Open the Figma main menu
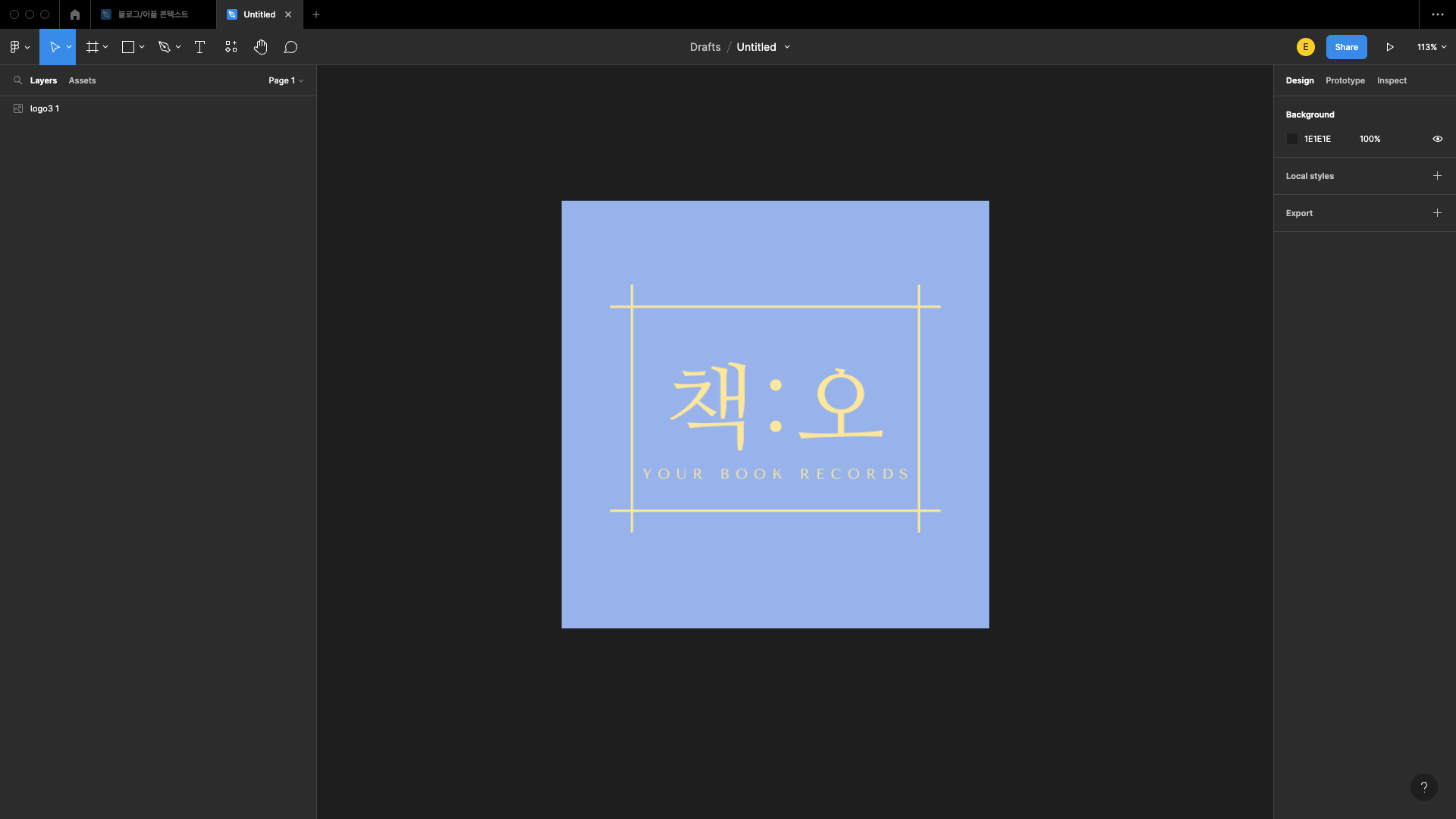The height and width of the screenshot is (819, 1456). pos(19,47)
